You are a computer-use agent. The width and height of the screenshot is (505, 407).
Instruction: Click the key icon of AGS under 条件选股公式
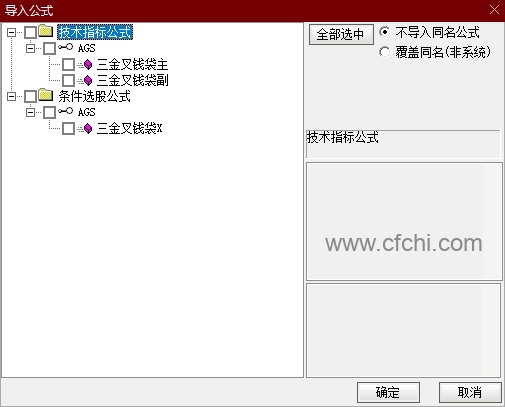(65, 111)
